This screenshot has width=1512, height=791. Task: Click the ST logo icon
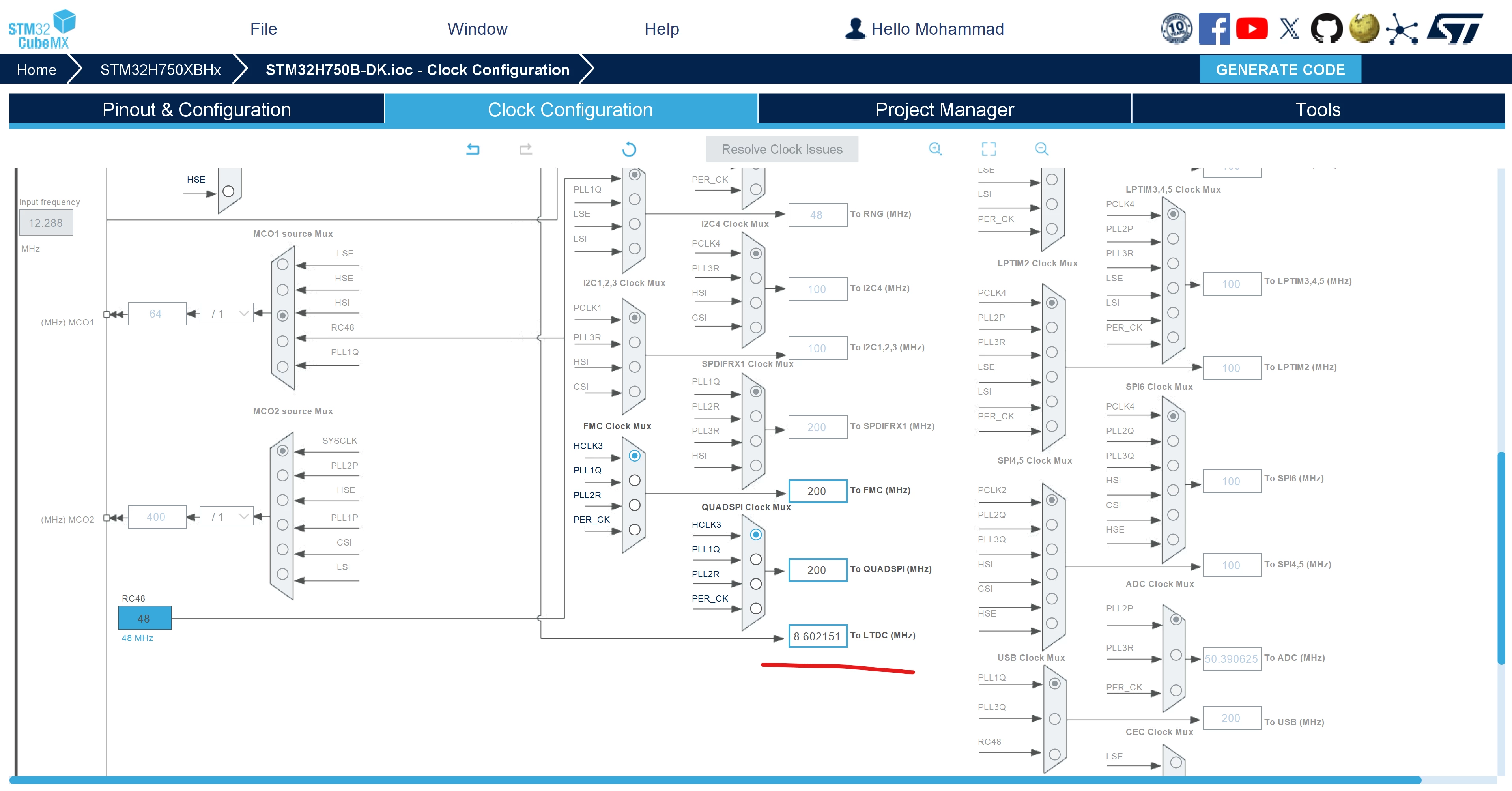point(1455,28)
